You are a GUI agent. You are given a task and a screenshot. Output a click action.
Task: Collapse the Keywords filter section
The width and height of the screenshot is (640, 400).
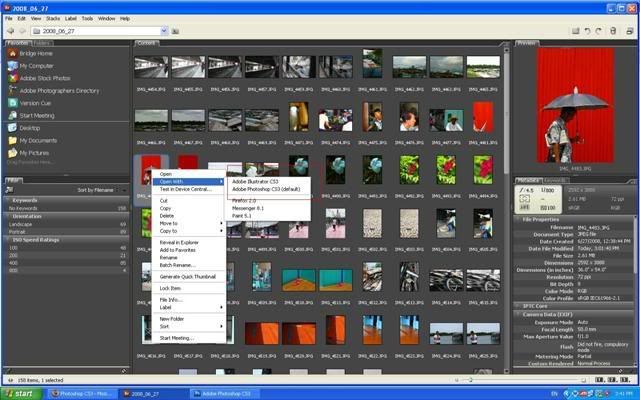7,200
